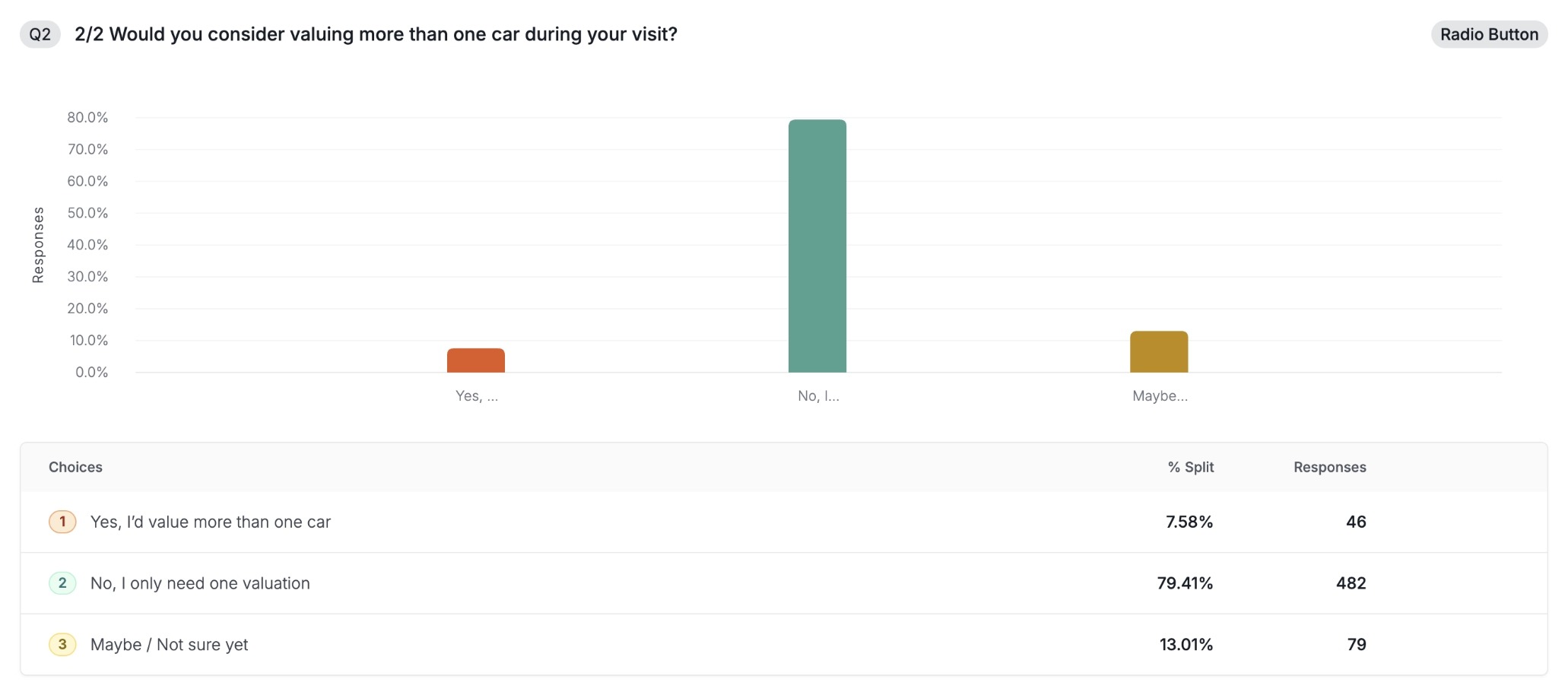
Task: Click the Radio Button type badge
Action: pos(1488,34)
